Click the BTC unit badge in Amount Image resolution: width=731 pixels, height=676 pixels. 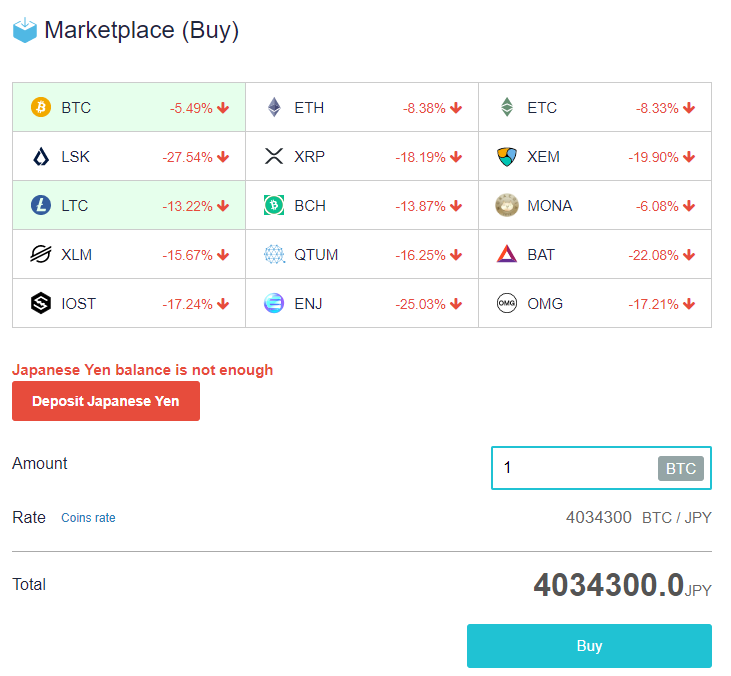[x=681, y=468]
